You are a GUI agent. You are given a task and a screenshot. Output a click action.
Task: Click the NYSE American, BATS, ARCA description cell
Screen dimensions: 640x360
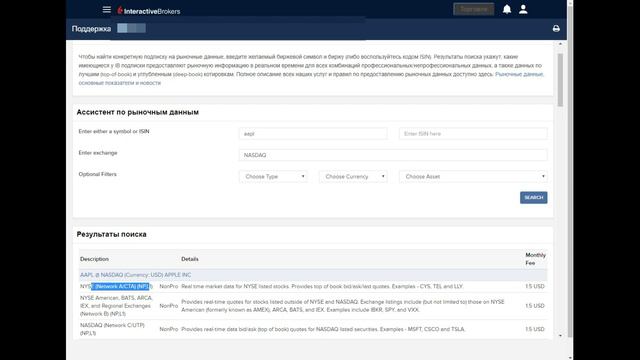[116, 306]
